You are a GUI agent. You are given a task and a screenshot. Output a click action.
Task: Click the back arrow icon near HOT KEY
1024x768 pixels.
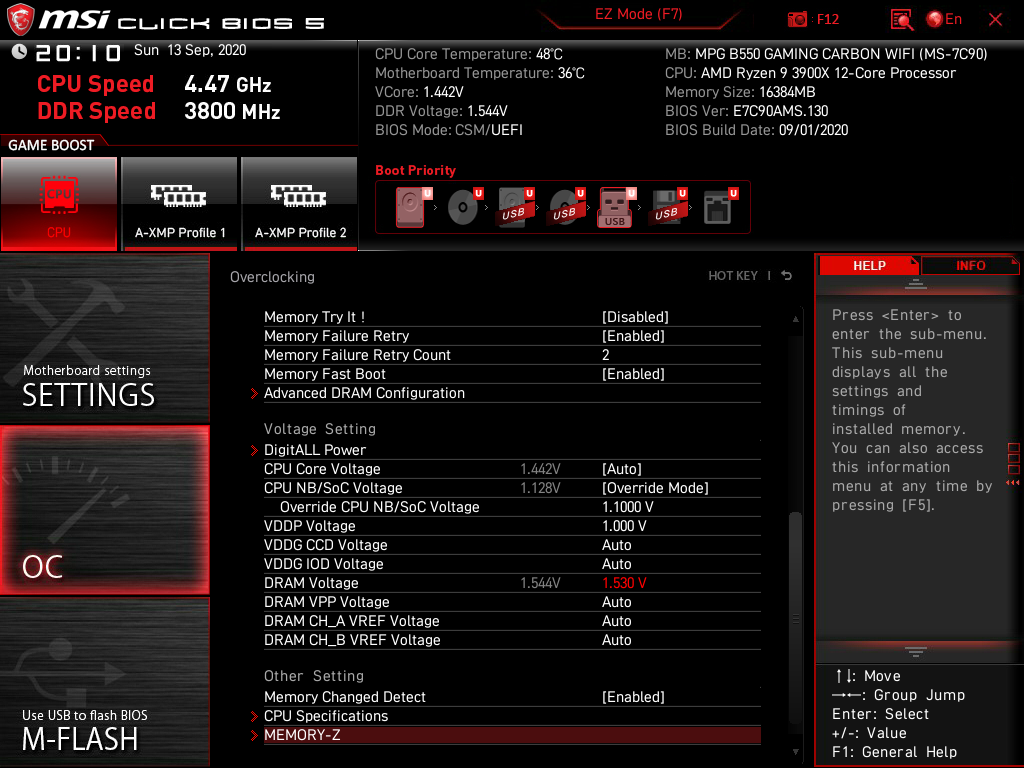point(786,276)
